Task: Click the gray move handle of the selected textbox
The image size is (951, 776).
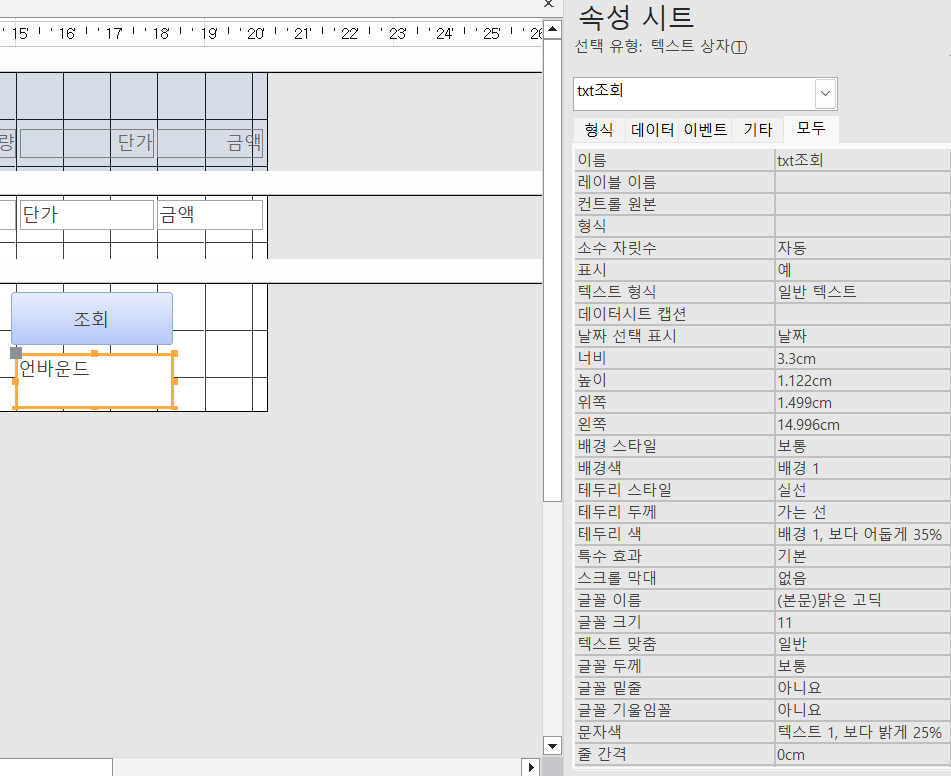Action: (x=15, y=353)
